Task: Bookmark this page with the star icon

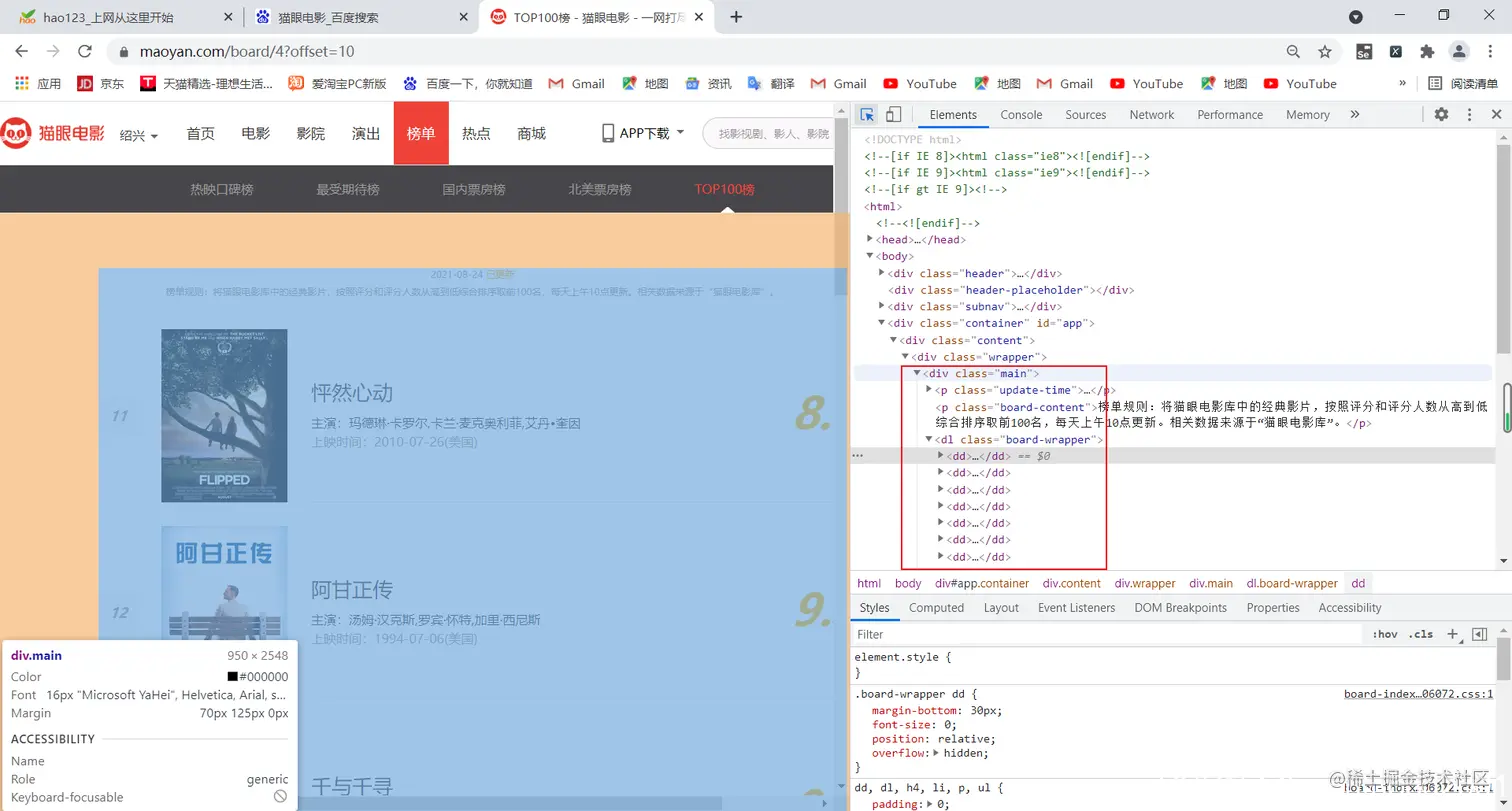Action: pyautogui.click(x=1325, y=51)
